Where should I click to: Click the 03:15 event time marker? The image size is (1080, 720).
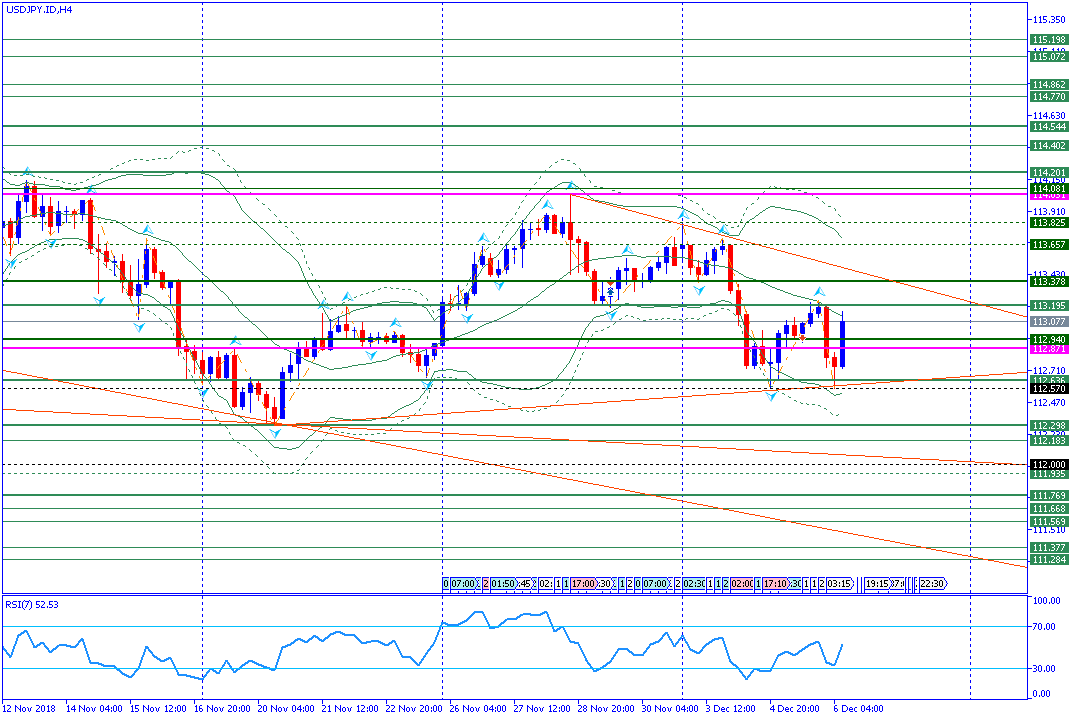[x=839, y=584]
